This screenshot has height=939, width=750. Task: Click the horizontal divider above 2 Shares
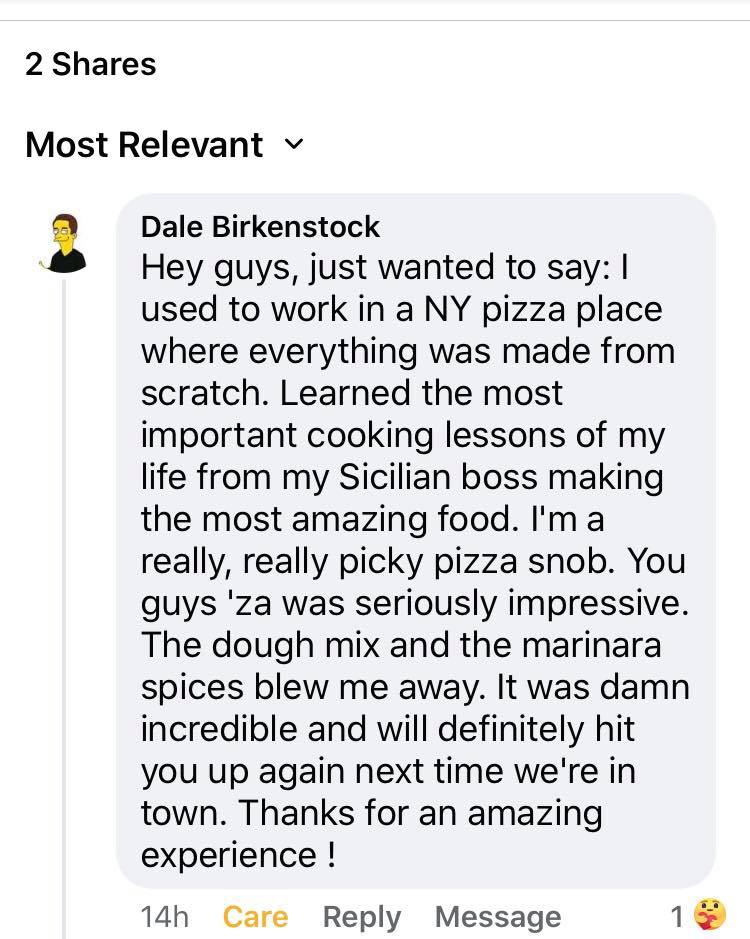pyautogui.click(x=375, y=21)
